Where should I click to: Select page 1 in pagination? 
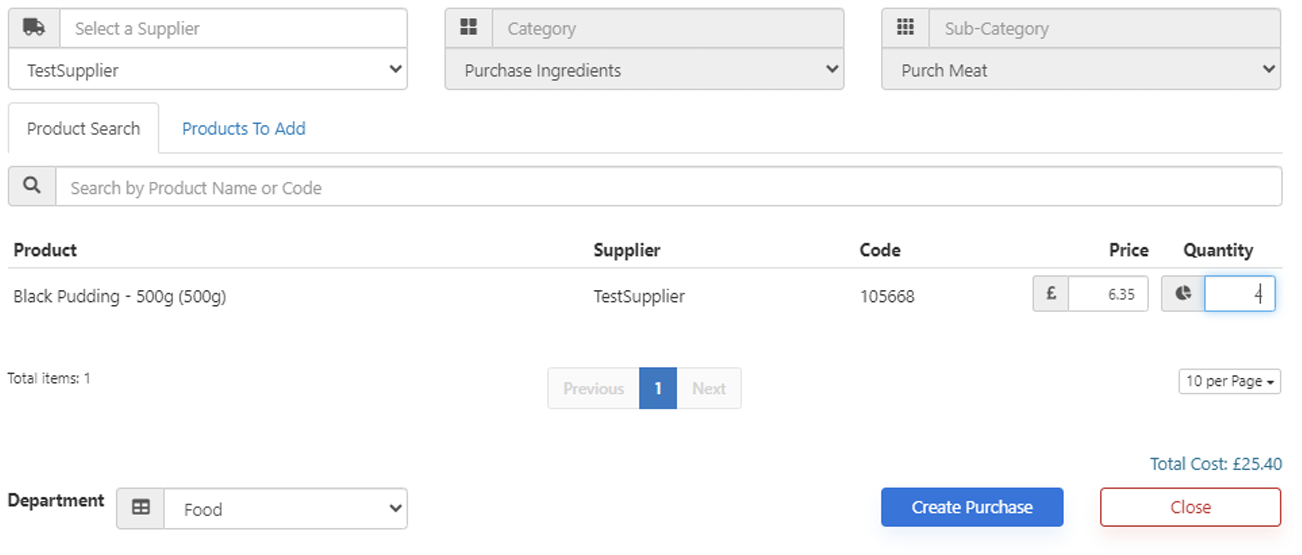point(658,388)
